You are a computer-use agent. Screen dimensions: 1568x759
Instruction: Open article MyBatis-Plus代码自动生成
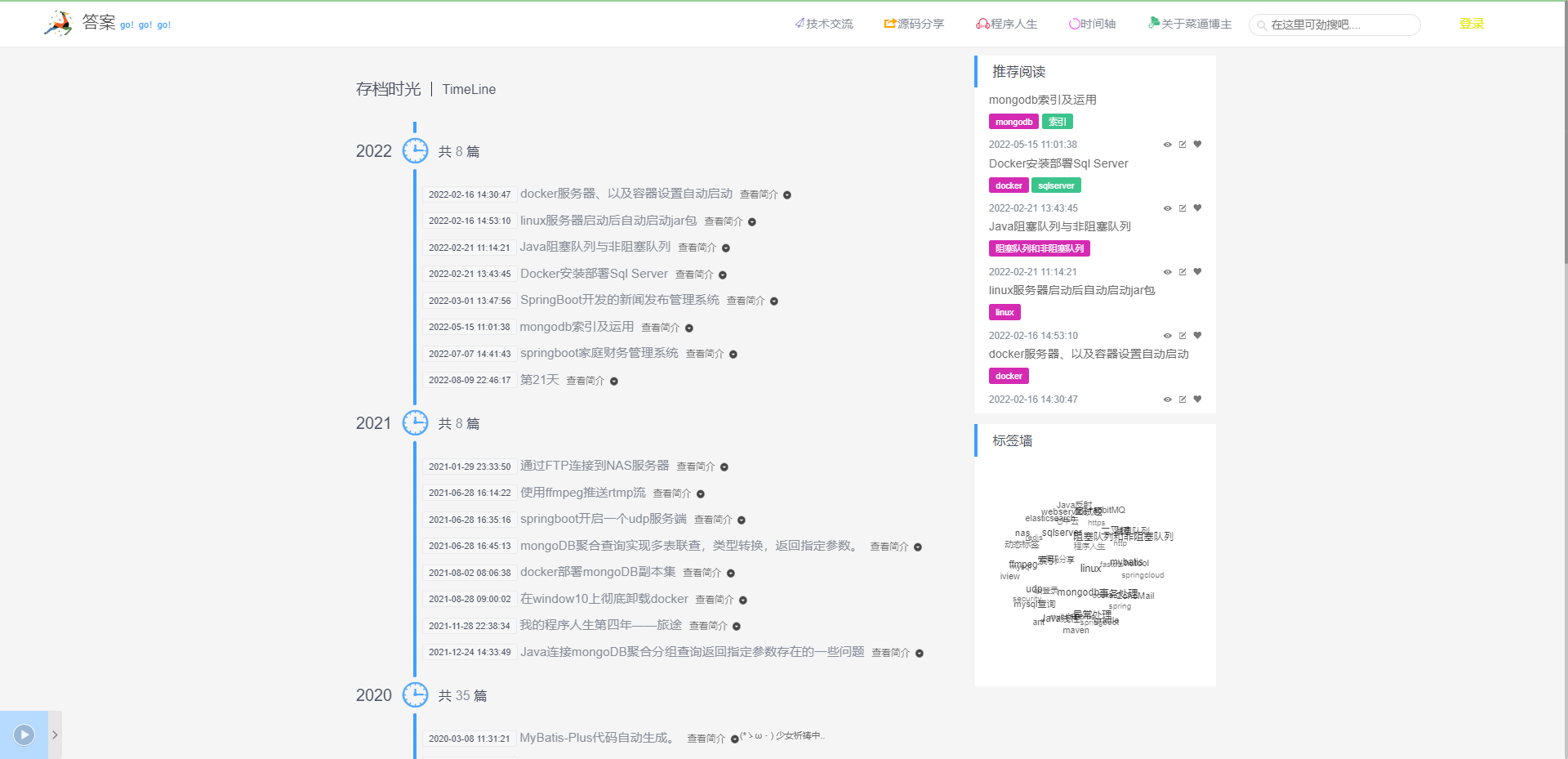(599, 738)
